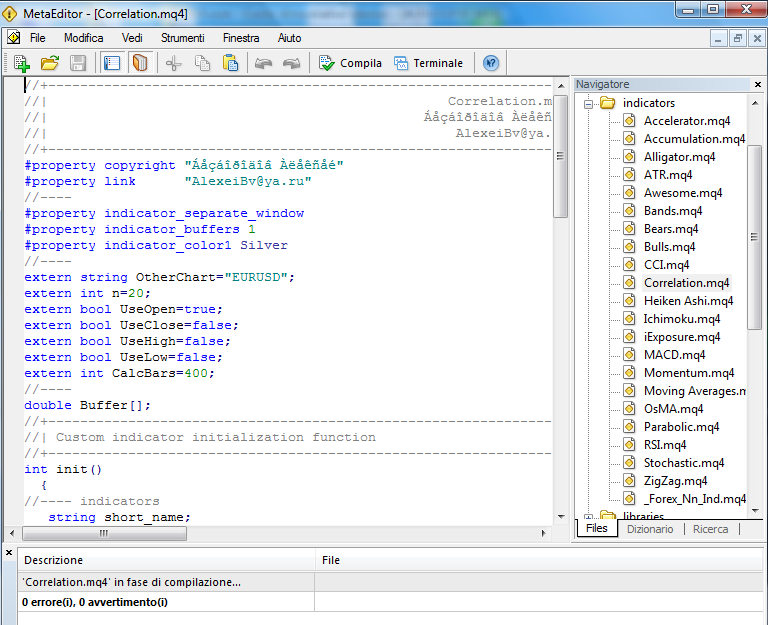The height and width of the screenshot is (625, 768).
Task: Click the New file toolbar icon
Action: 22,63
